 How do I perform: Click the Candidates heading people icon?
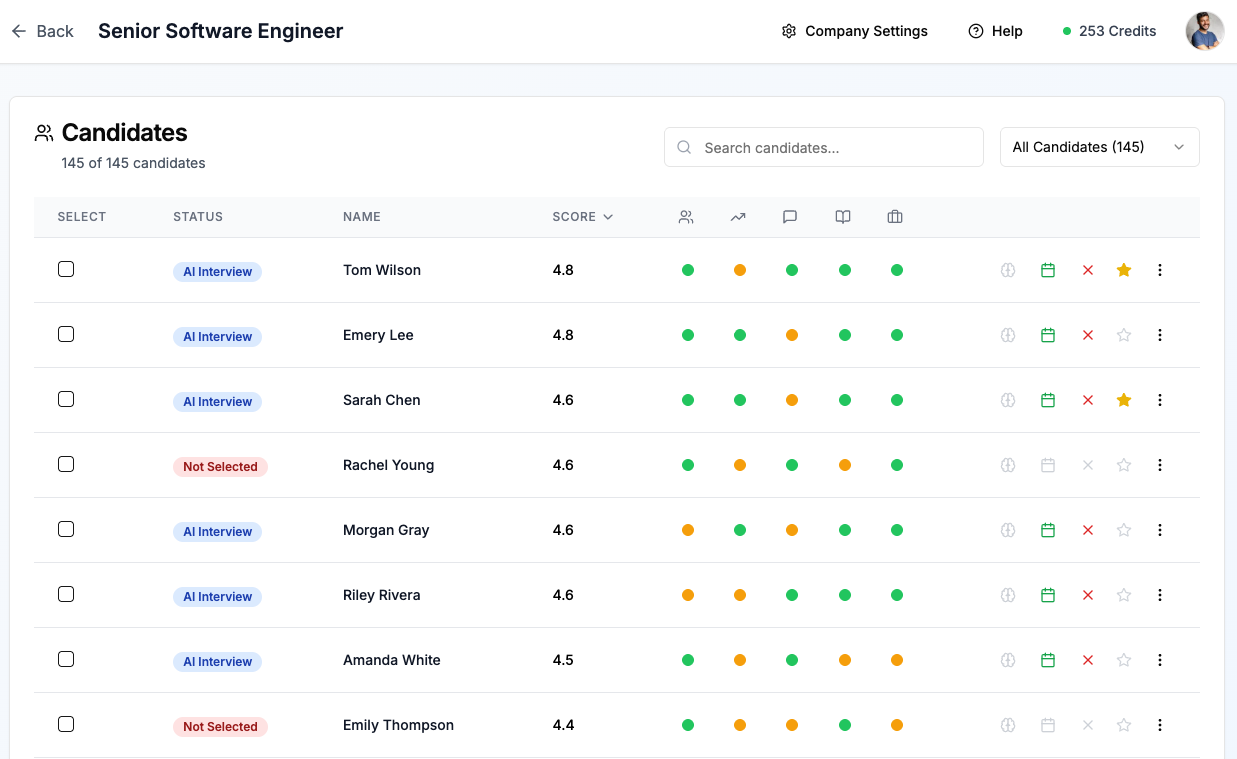[44, 131]
